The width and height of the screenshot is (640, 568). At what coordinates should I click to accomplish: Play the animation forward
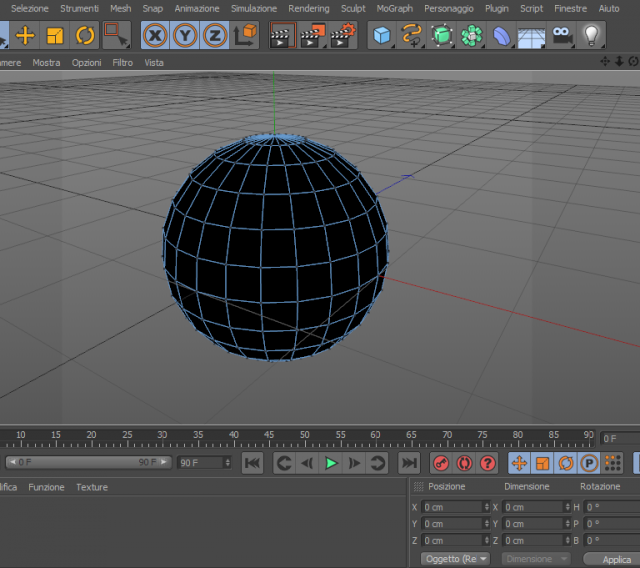pyautogui.click(x=331, y=463)
